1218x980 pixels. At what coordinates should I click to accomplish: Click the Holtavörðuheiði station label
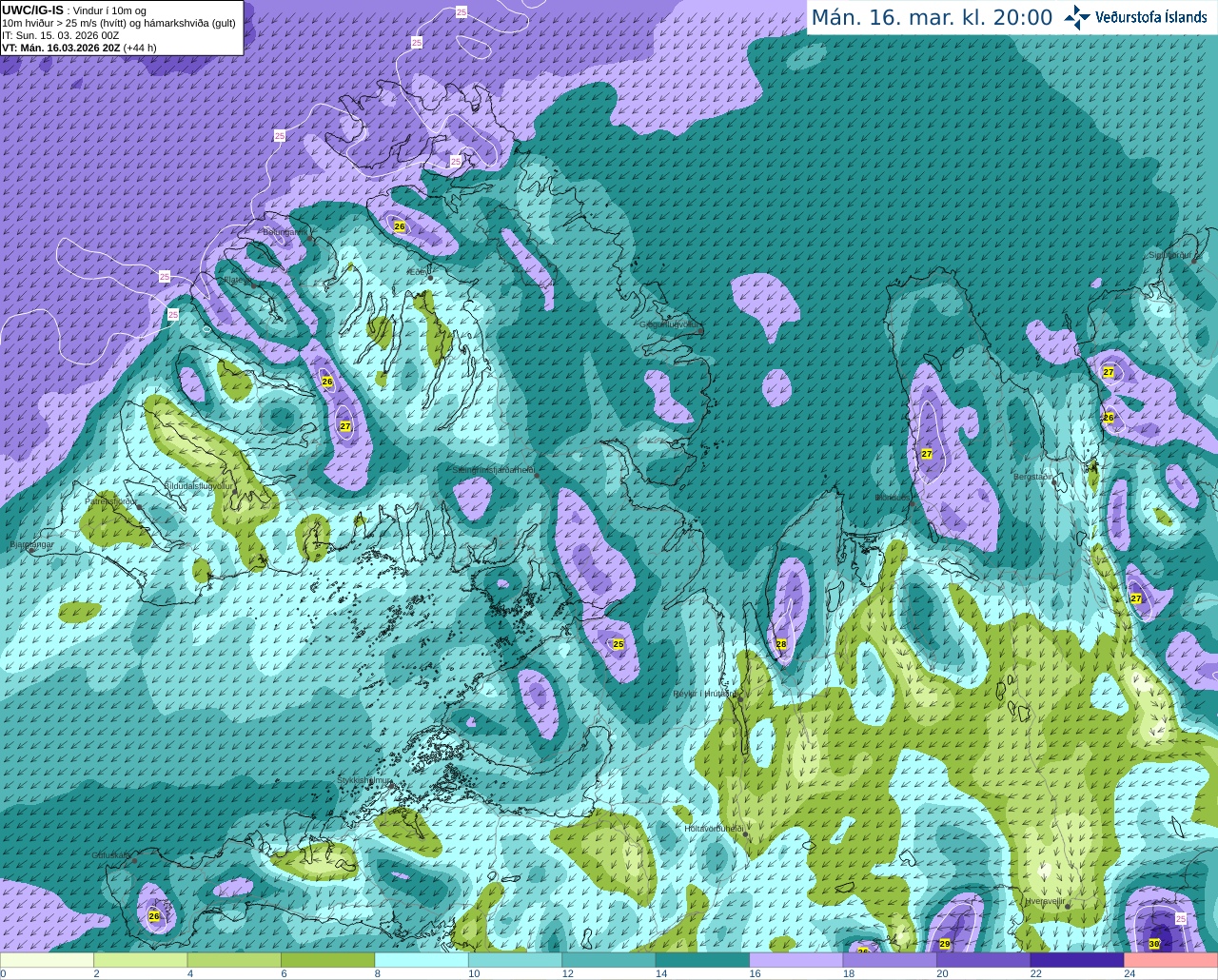pyautogui.click(x=714, y=829)
